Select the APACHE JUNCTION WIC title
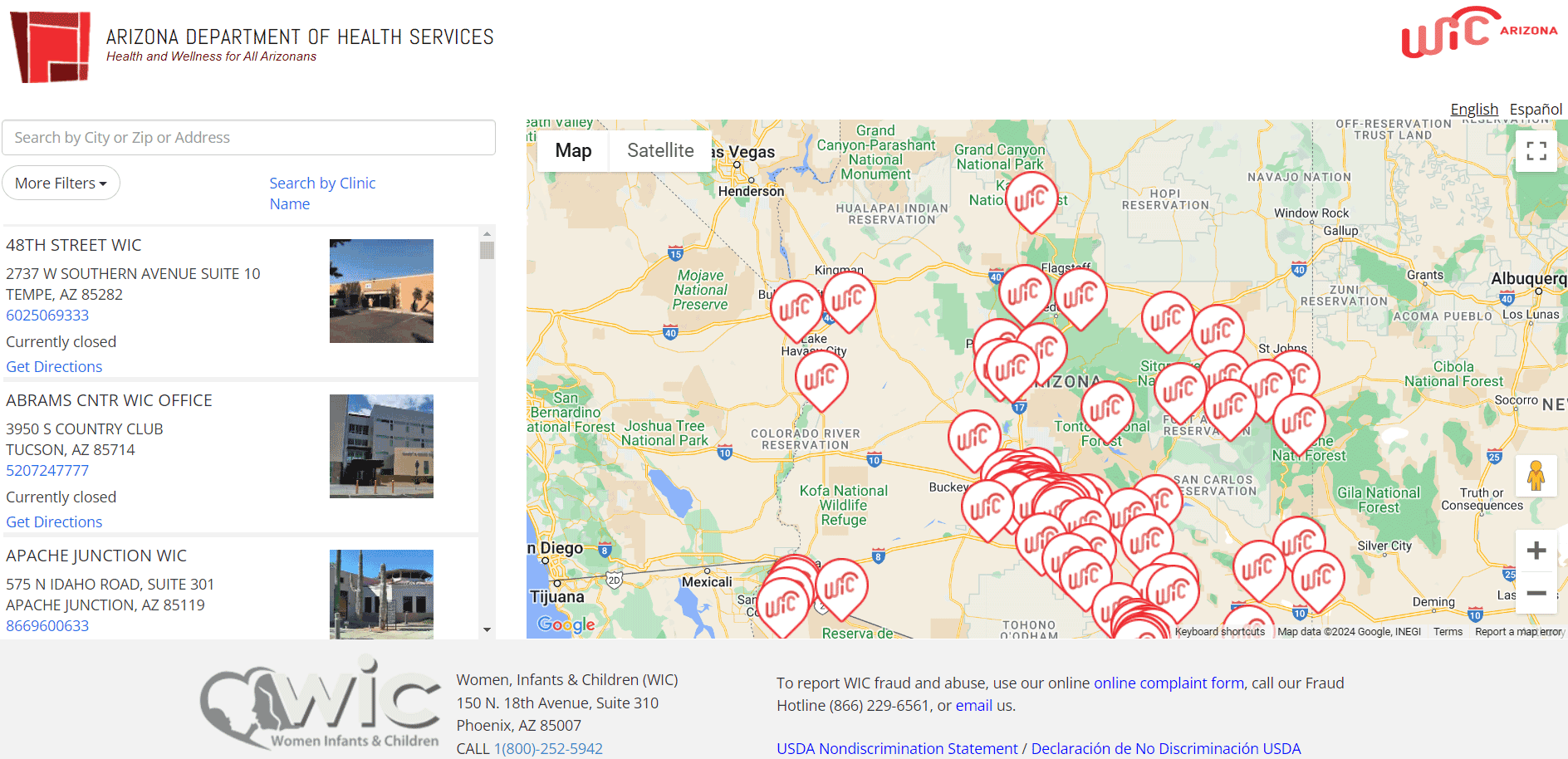 (x=96, y=556)
